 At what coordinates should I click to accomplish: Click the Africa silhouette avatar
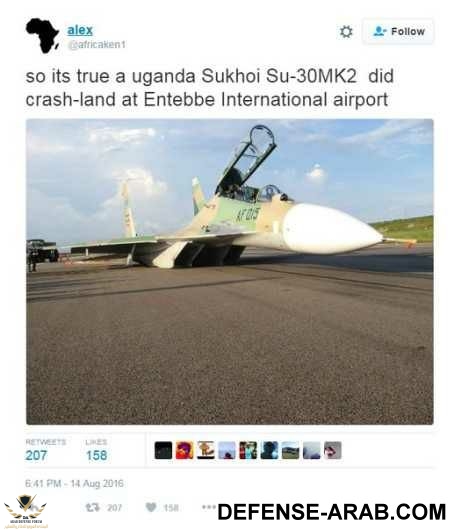tap(42, 35)
